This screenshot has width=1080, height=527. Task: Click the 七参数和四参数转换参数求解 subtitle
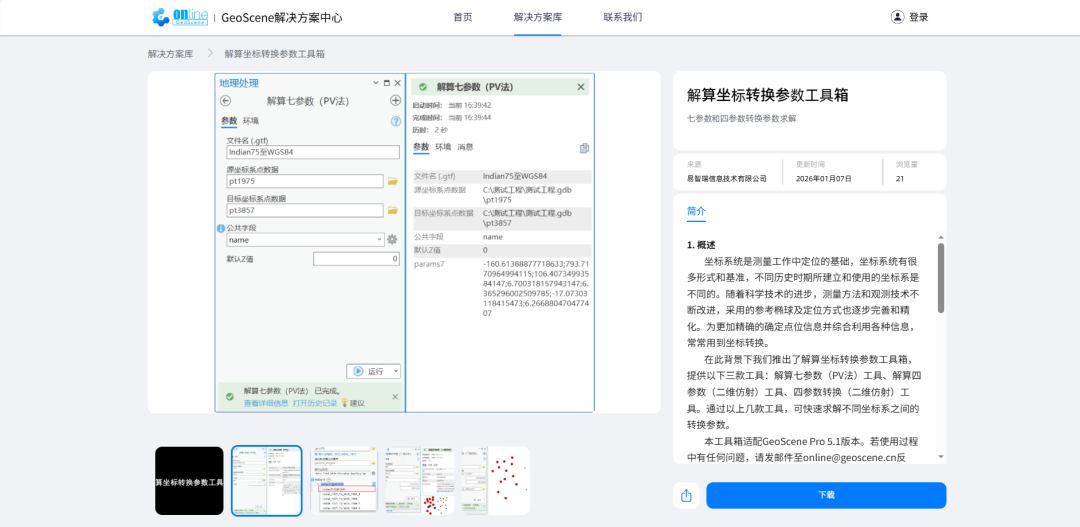pos(741,118)
